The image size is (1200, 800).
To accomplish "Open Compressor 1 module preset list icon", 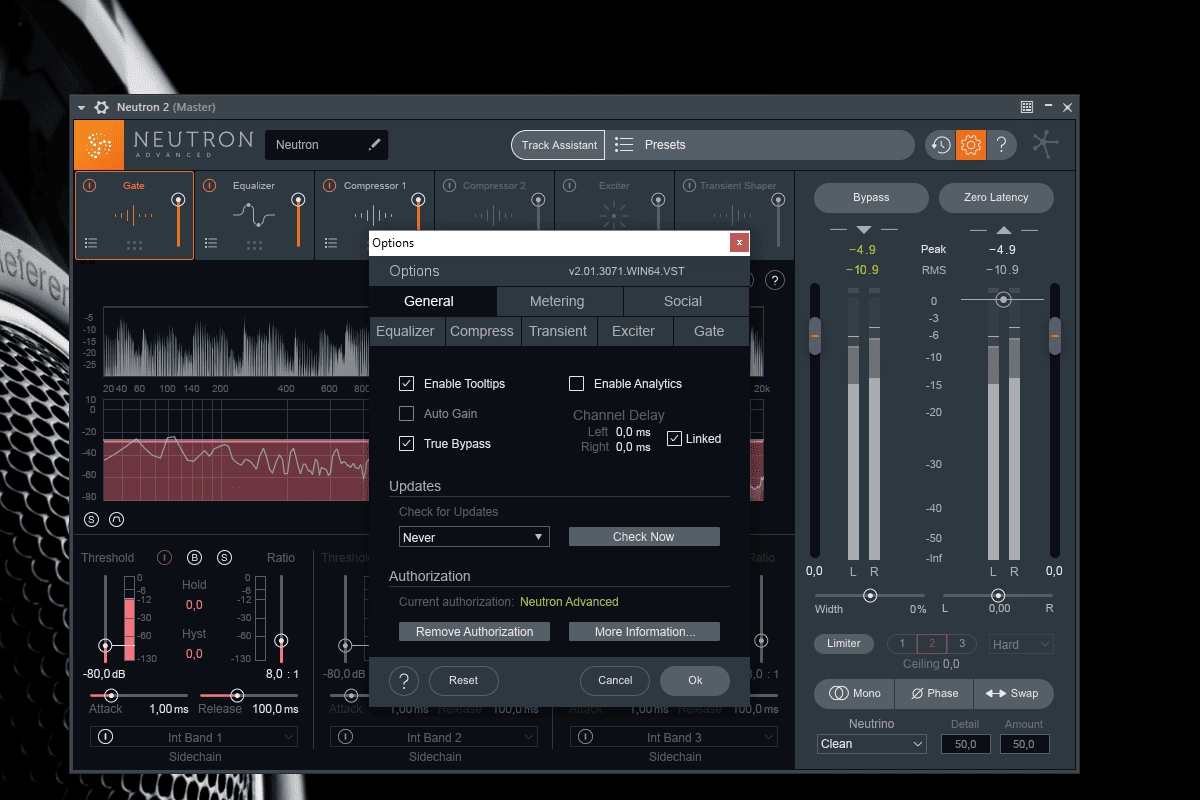I will (331, 243).
